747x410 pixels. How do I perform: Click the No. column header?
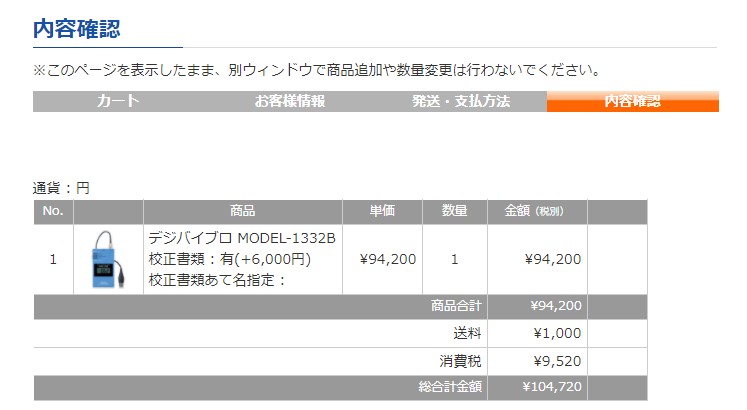tap(53, 211)
